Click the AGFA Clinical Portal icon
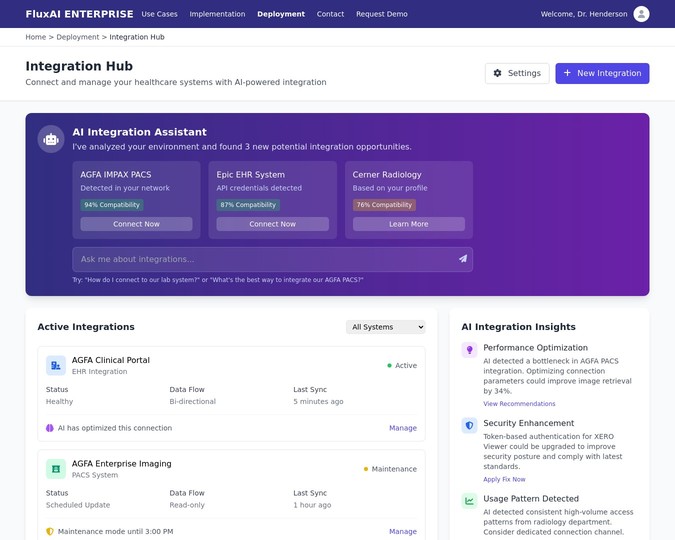The image size is (675, 540). [x=56, y=366]
